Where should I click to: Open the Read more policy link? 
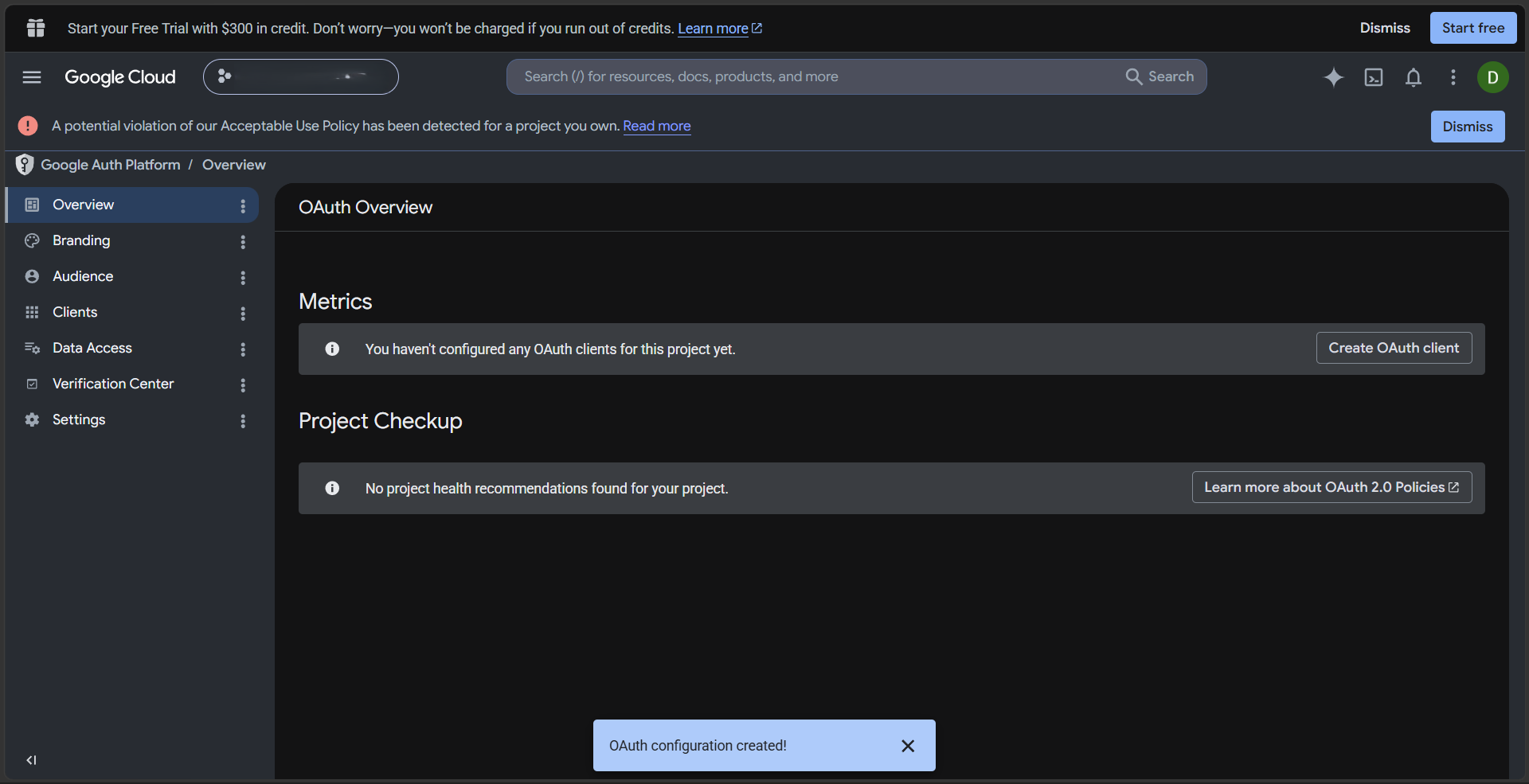pos(657,126)
